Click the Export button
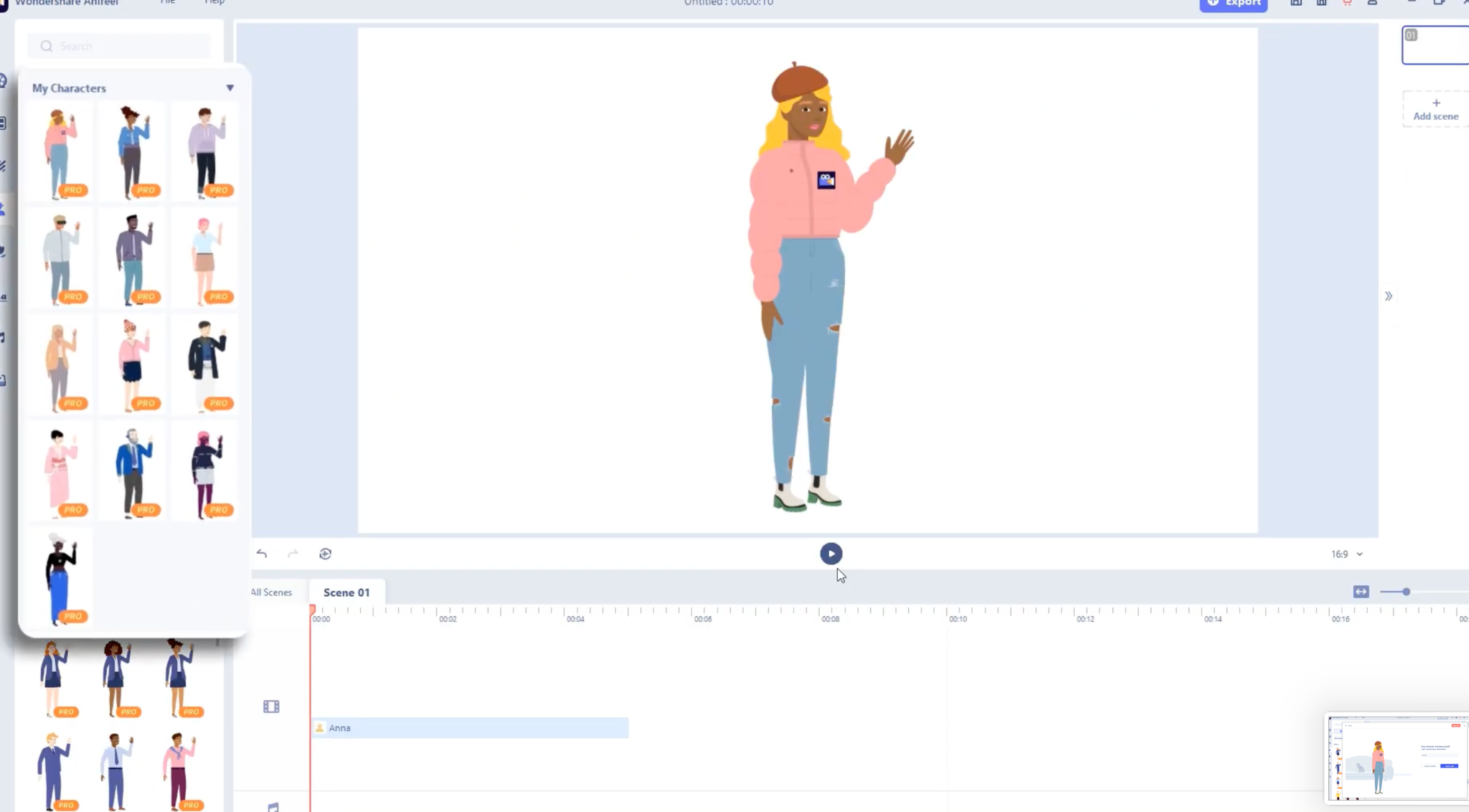1469x812 pixels. click(1234, 4)
